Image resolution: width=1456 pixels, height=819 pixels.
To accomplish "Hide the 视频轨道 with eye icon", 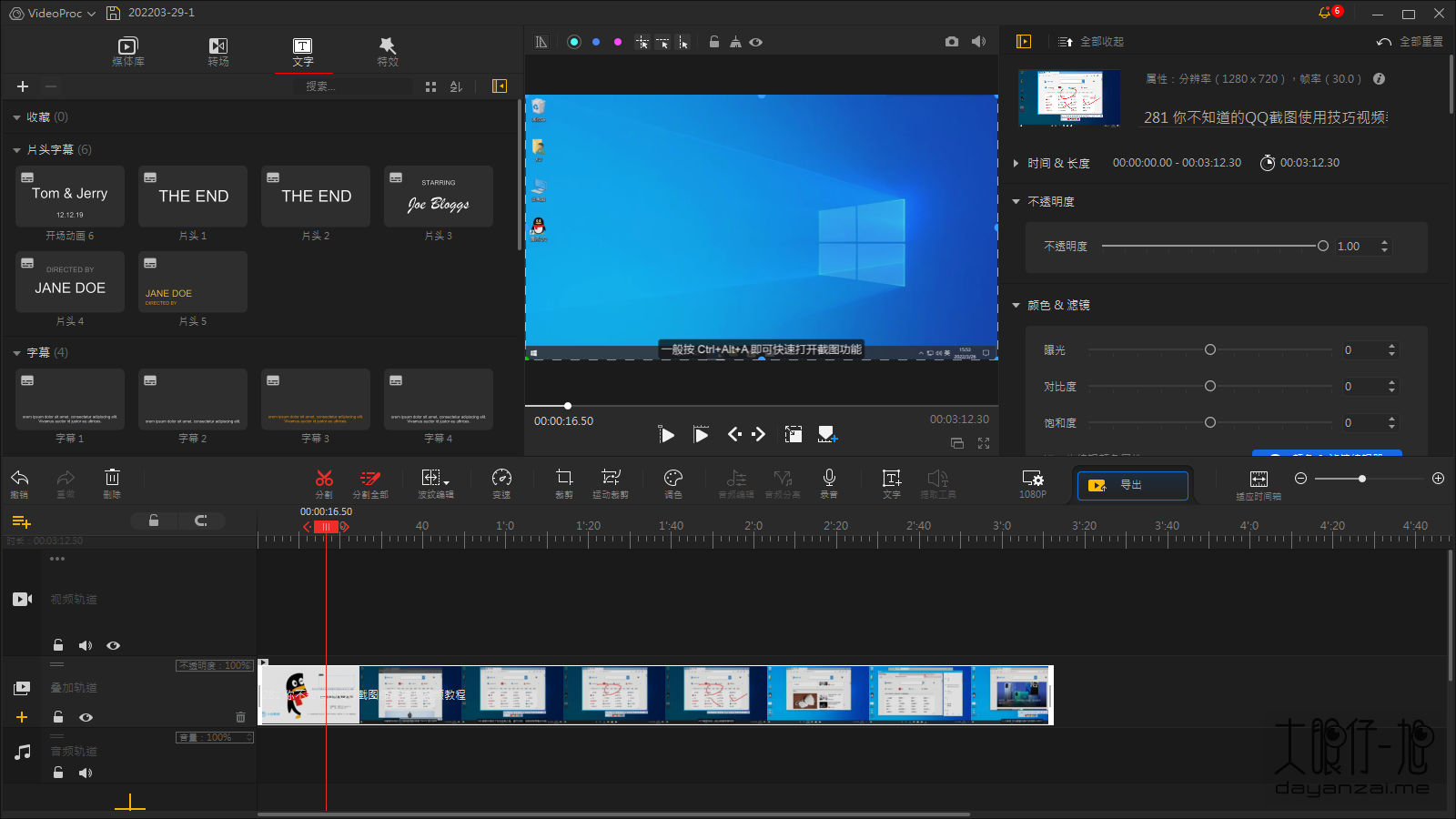I will pyautogui.click(x=113, y=645).
